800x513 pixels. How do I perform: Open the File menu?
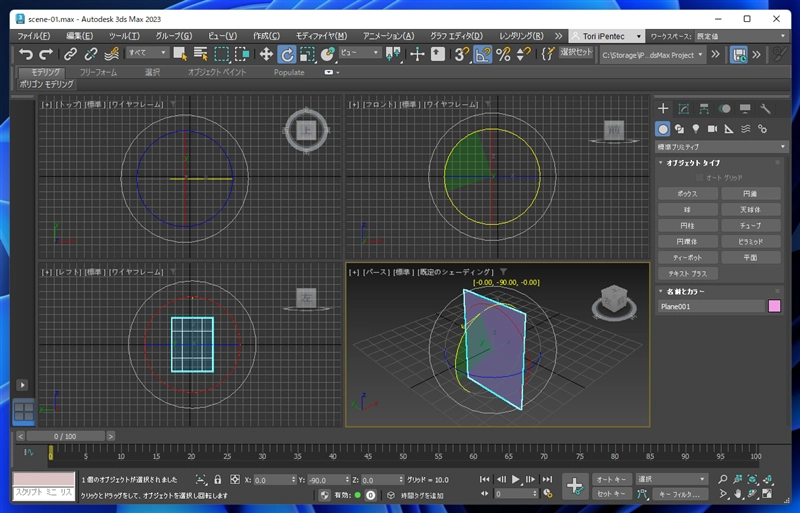[x=34, y=36]
